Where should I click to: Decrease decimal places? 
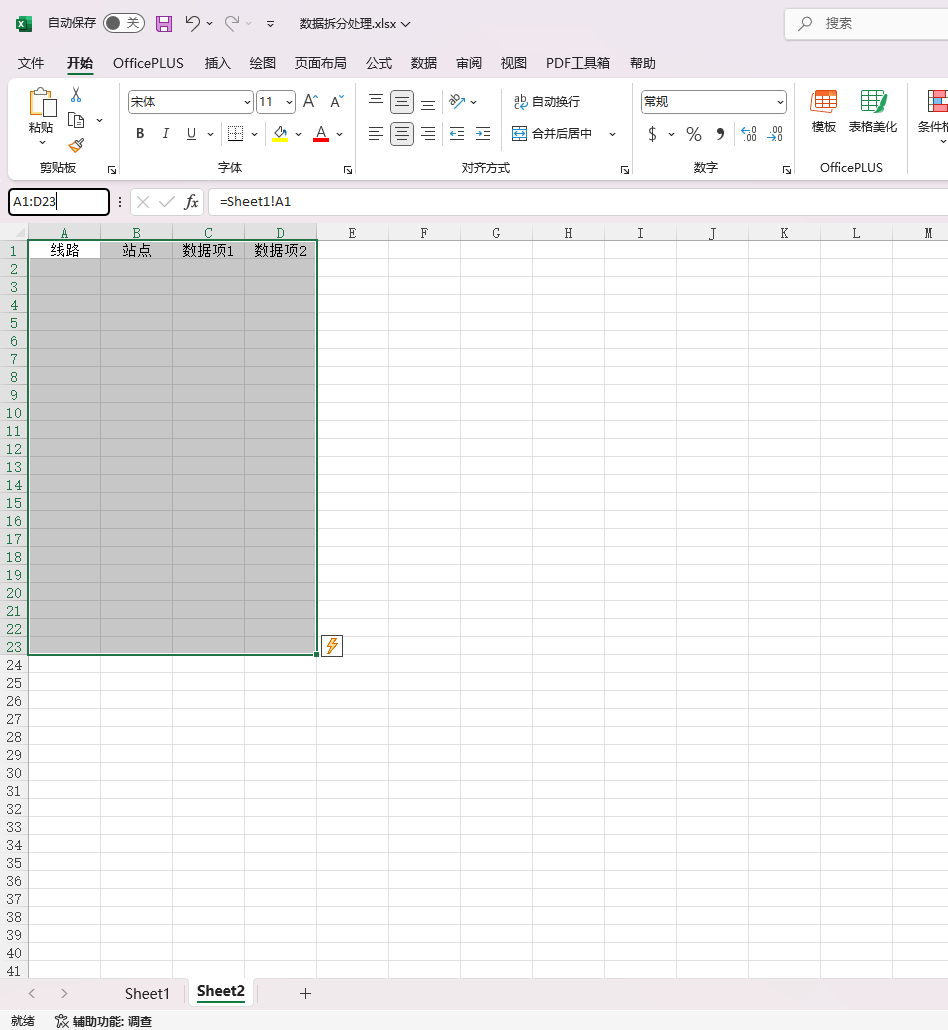pyautogui.click(x=775, y=134)
